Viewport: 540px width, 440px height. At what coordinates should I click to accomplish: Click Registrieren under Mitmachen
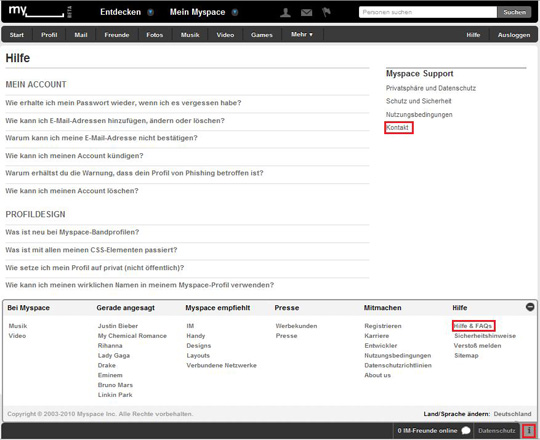pos(383,326)
